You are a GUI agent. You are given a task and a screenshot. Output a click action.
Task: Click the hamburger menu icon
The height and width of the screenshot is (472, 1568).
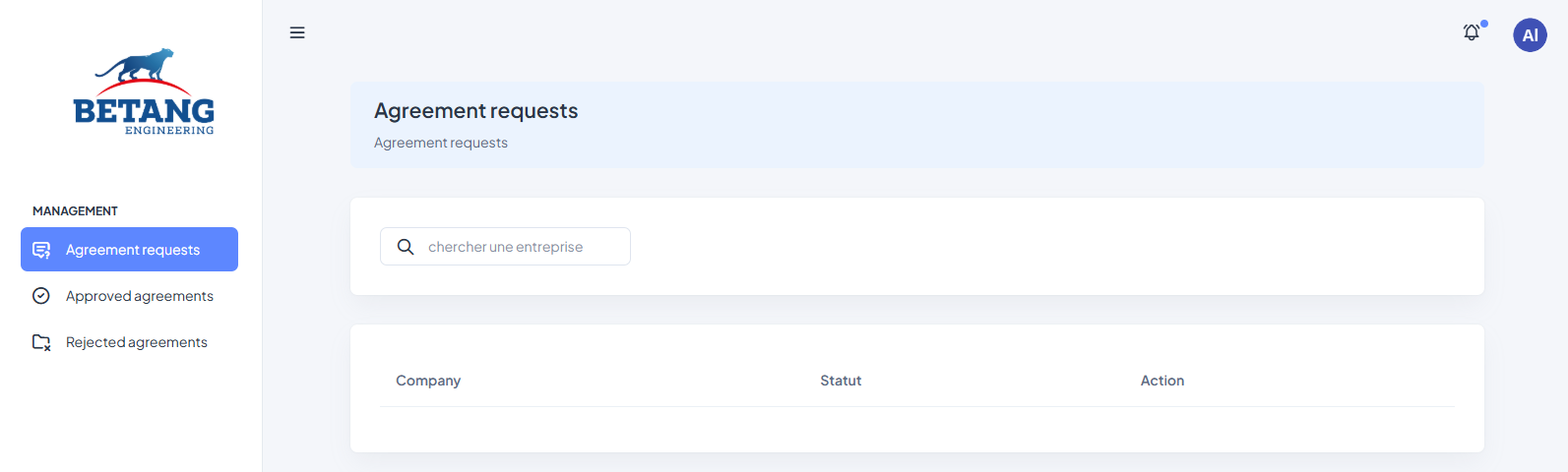click(297, 32)
